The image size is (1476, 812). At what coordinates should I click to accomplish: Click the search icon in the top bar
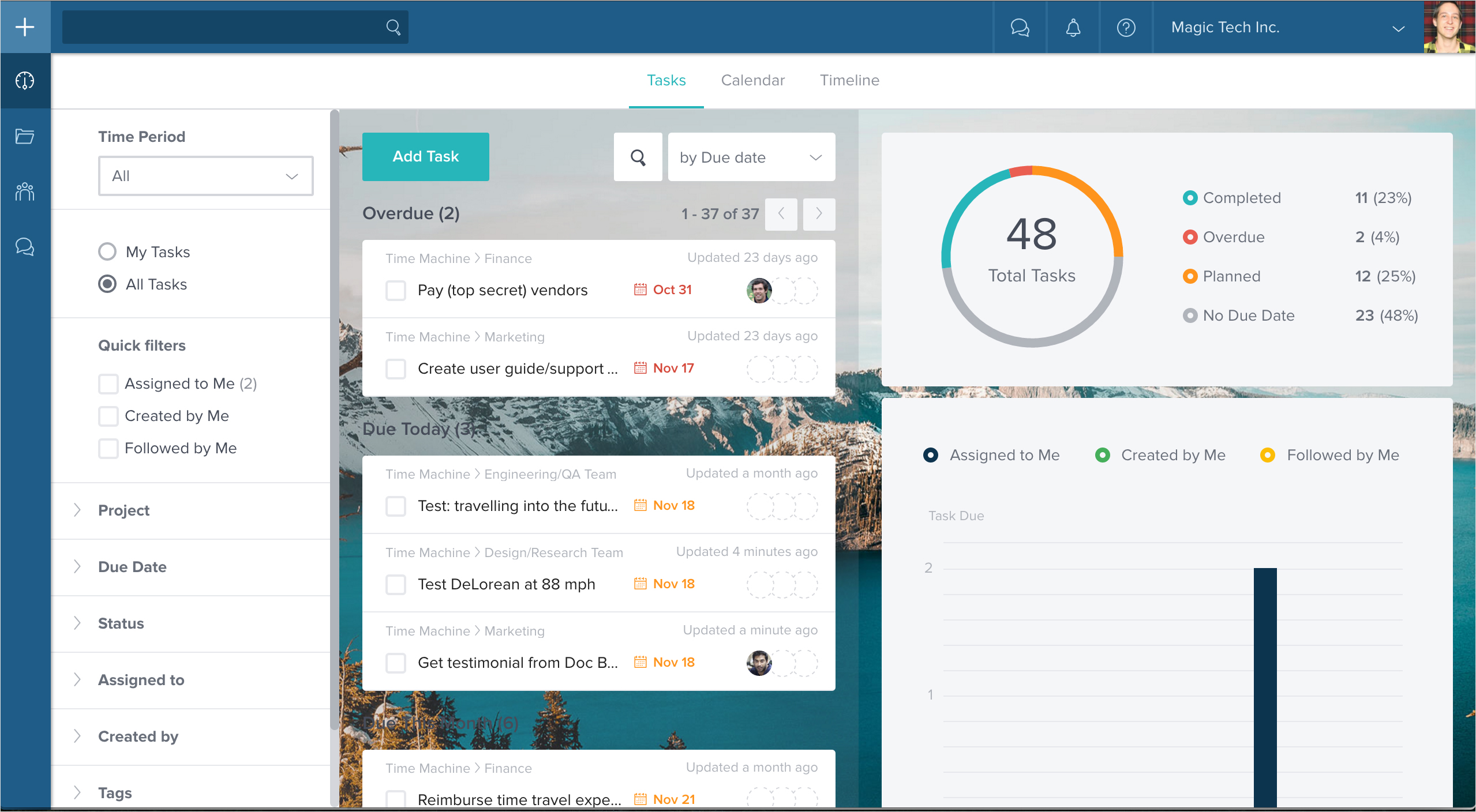(x=393, y=27)
